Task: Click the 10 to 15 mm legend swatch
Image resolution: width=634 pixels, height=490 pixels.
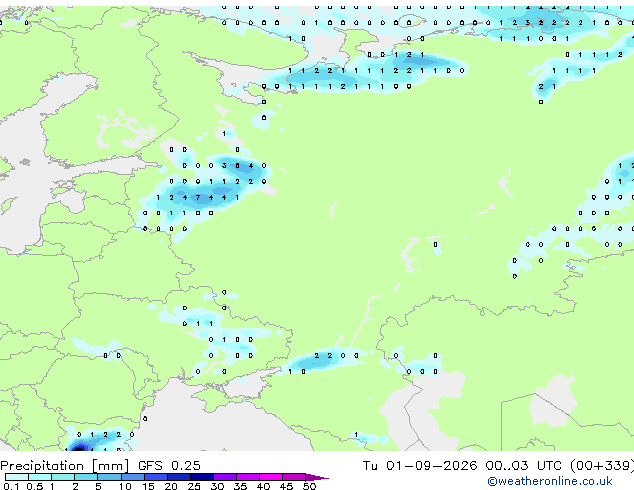Action: pos(132,477)
